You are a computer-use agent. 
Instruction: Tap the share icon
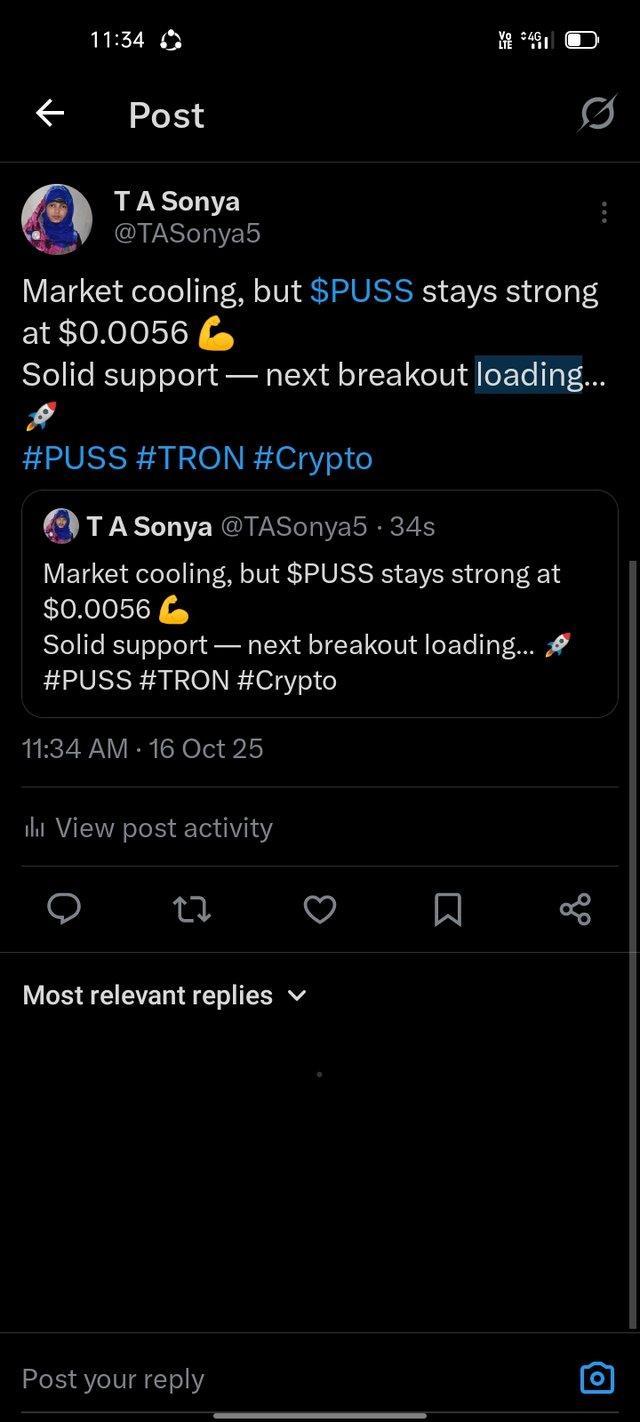pos(575,909)
